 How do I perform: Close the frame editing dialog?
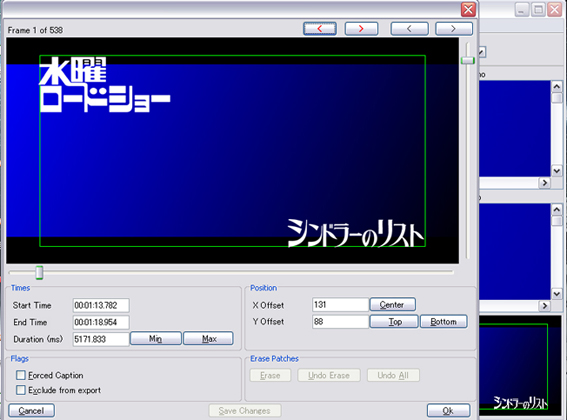[x=468, y=9]
